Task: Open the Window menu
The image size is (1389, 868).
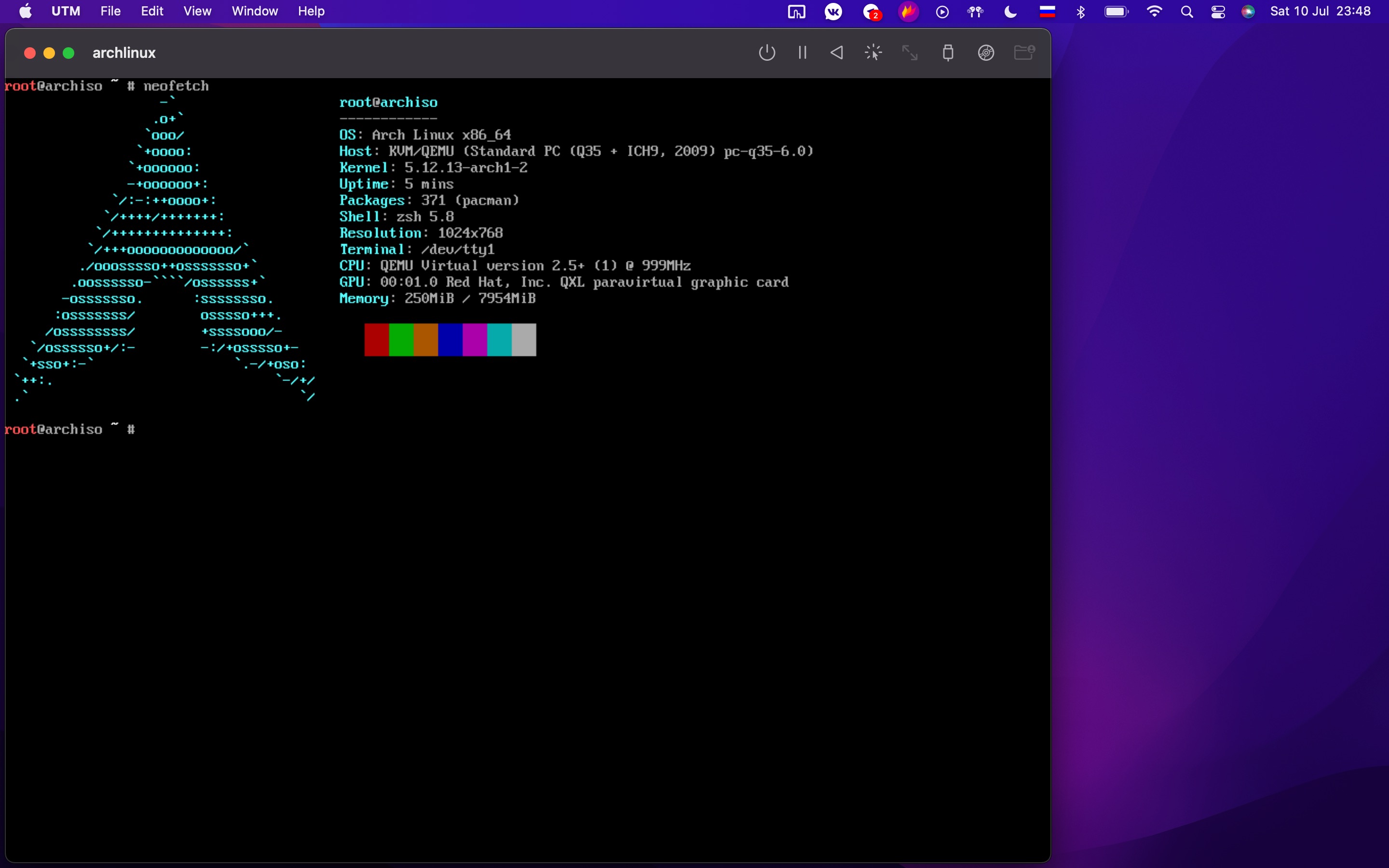Action: (x=255, y=11)
